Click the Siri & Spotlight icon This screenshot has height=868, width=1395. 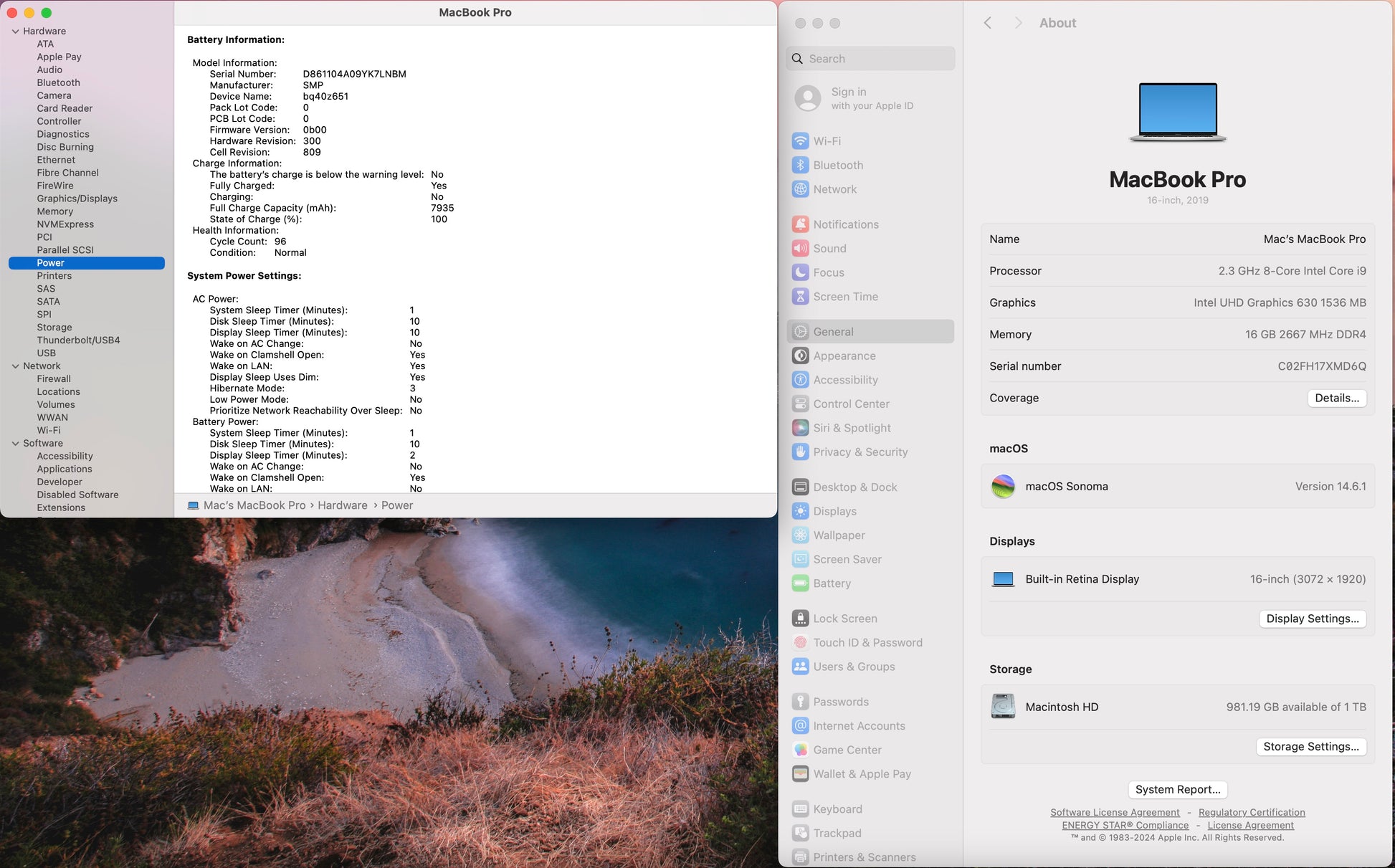pyautogui.click(x=800, y=428)
